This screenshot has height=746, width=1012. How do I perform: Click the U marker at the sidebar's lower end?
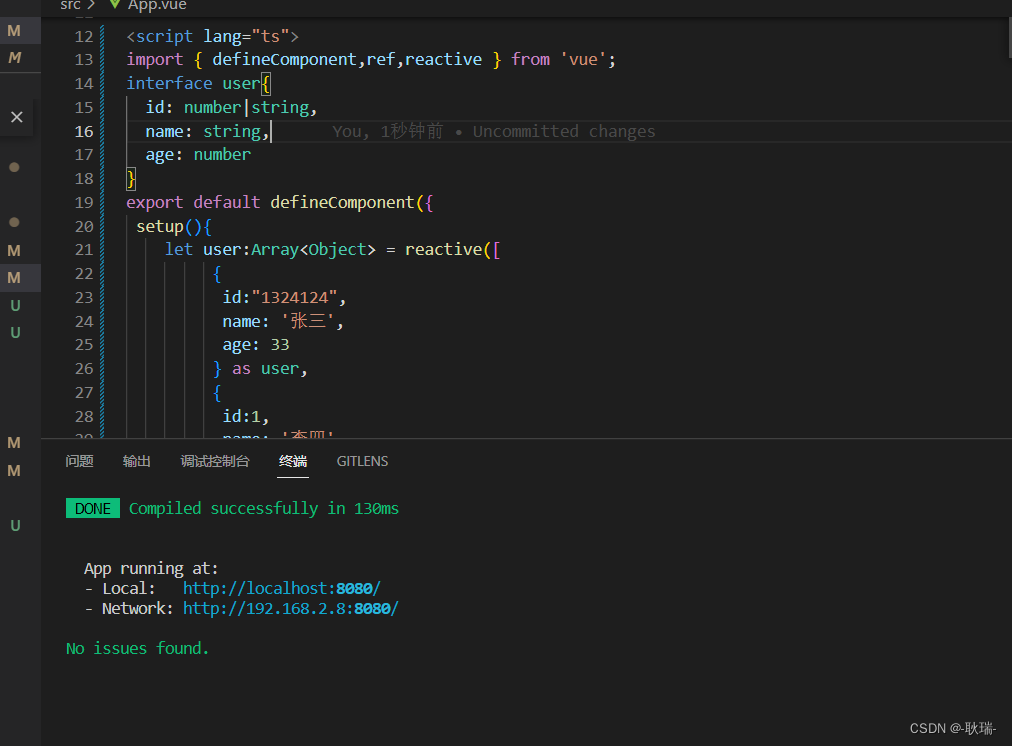[15, 525]
